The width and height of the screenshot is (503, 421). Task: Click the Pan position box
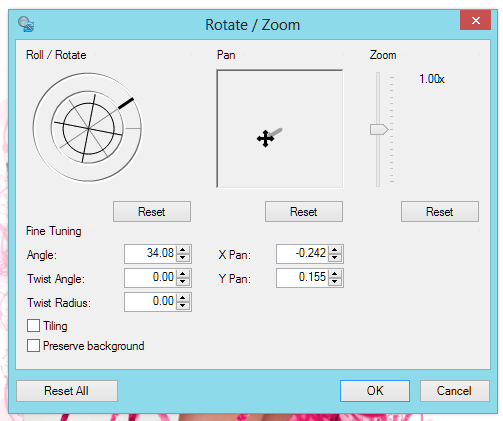click(x=280, y=129)
